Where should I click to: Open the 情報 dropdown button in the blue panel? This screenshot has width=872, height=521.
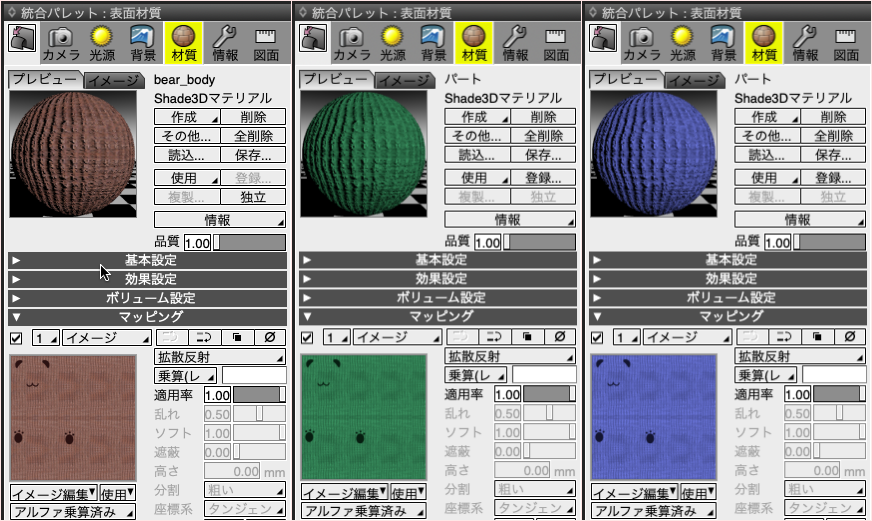click(800, 220)
